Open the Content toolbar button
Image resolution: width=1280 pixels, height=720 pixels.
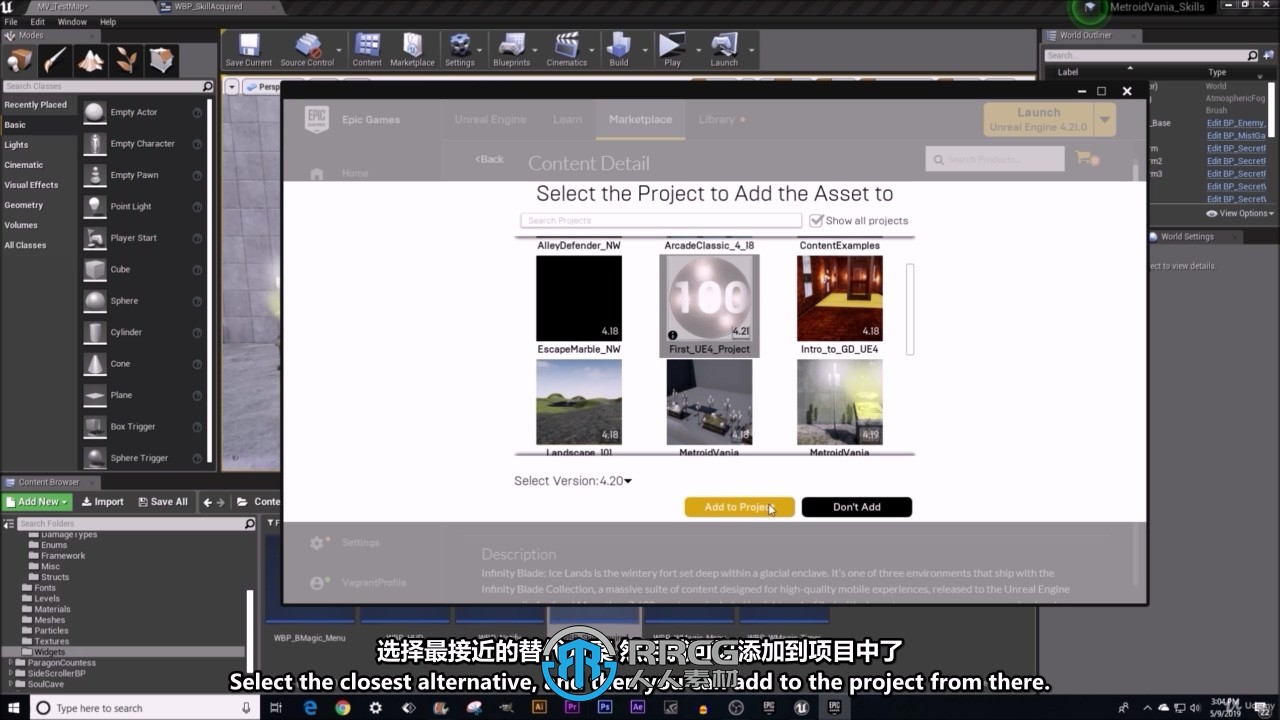pos(367,50)
